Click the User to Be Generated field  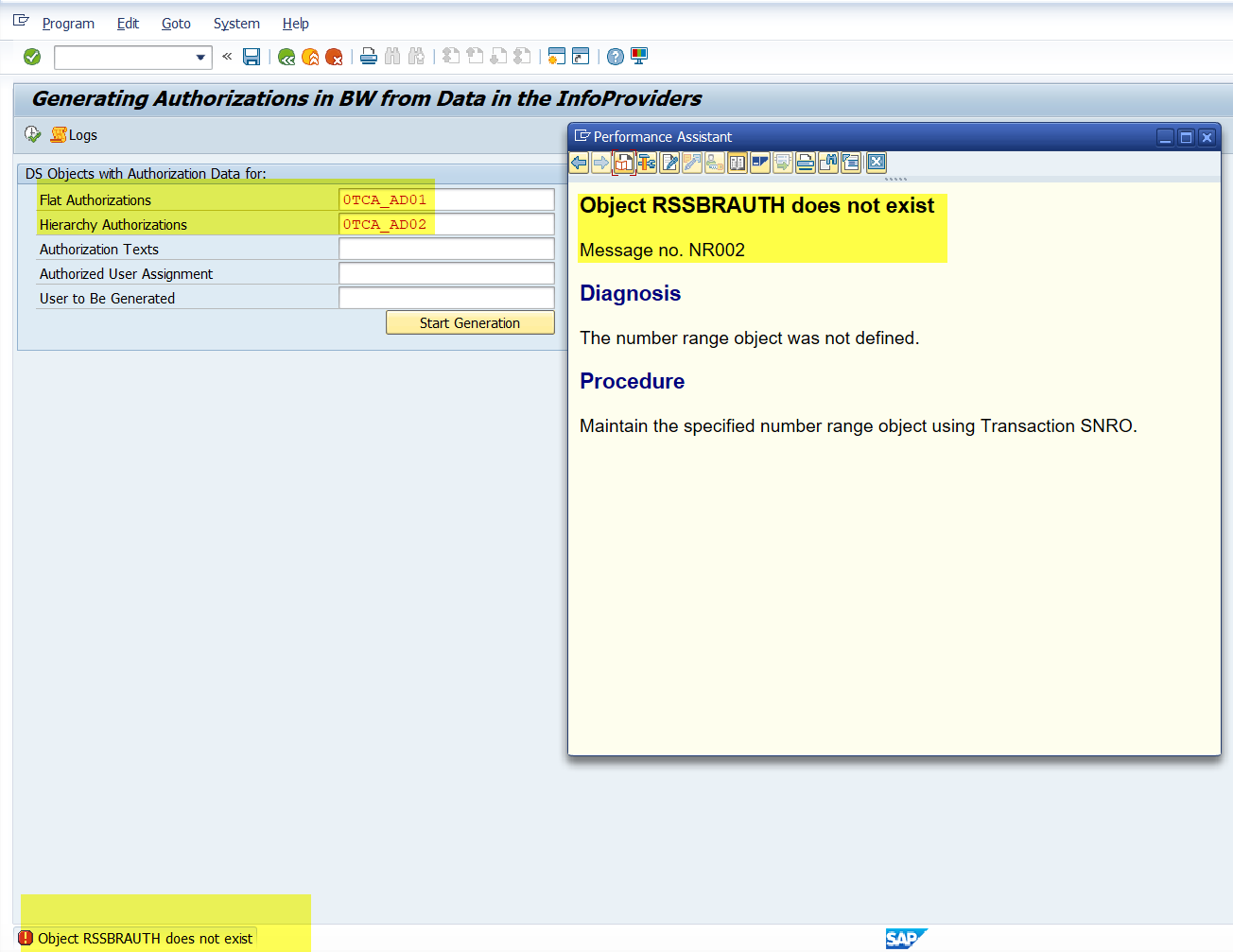point(446,298)
